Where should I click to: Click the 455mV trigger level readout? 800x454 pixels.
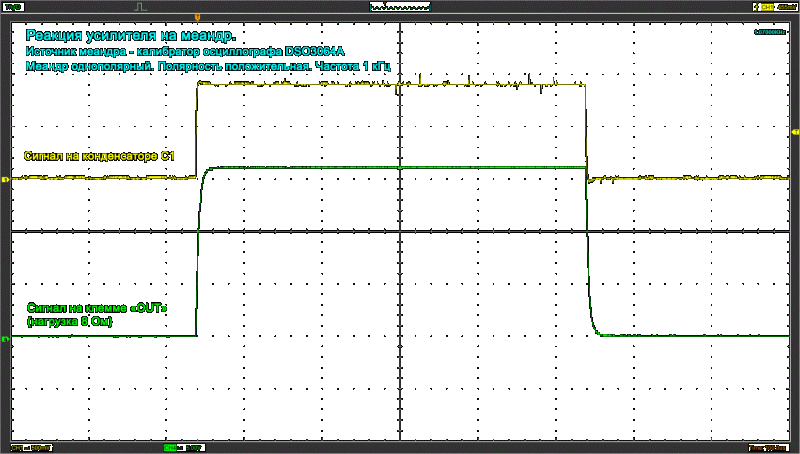click(787, 6)
